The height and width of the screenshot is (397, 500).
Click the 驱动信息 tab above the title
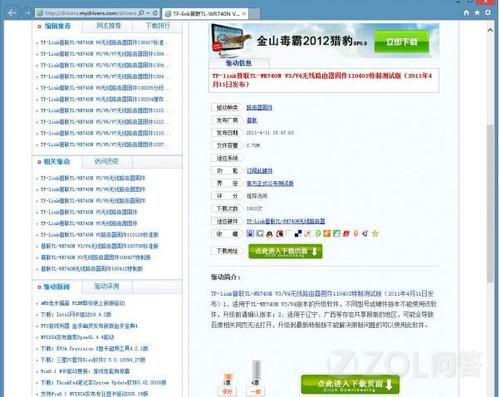pyautogui.click(x=239, y=63)
